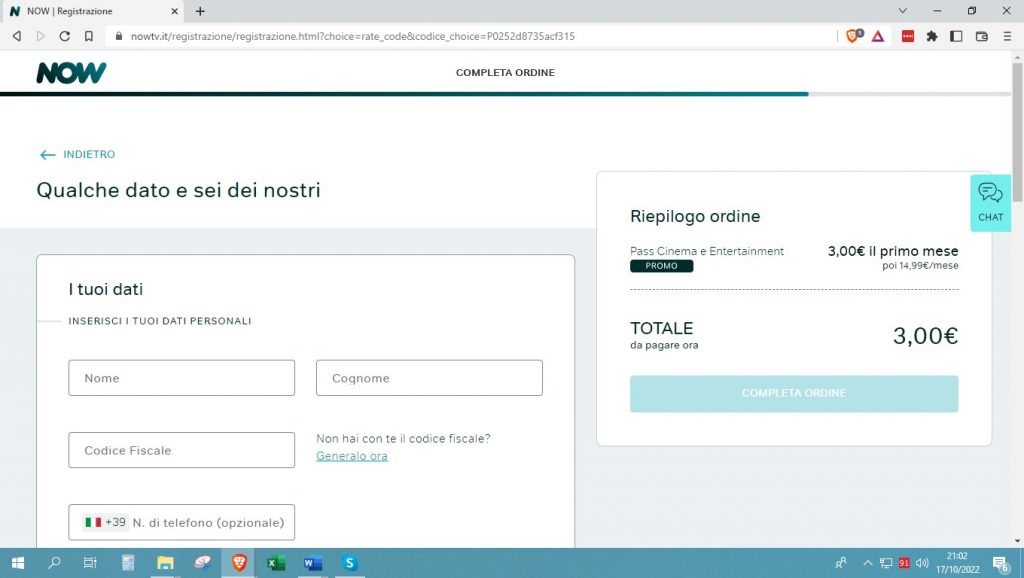Screen dimensions: 1024x578
Task: Launch Excel from the taskbar
Action: click(x=275, y=564)
